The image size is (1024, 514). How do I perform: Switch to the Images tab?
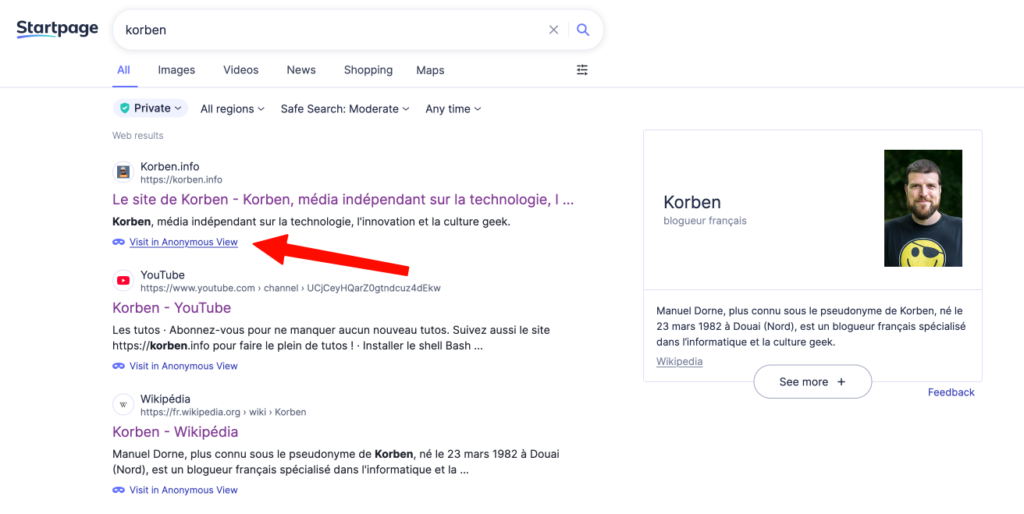tap(176, 70)
